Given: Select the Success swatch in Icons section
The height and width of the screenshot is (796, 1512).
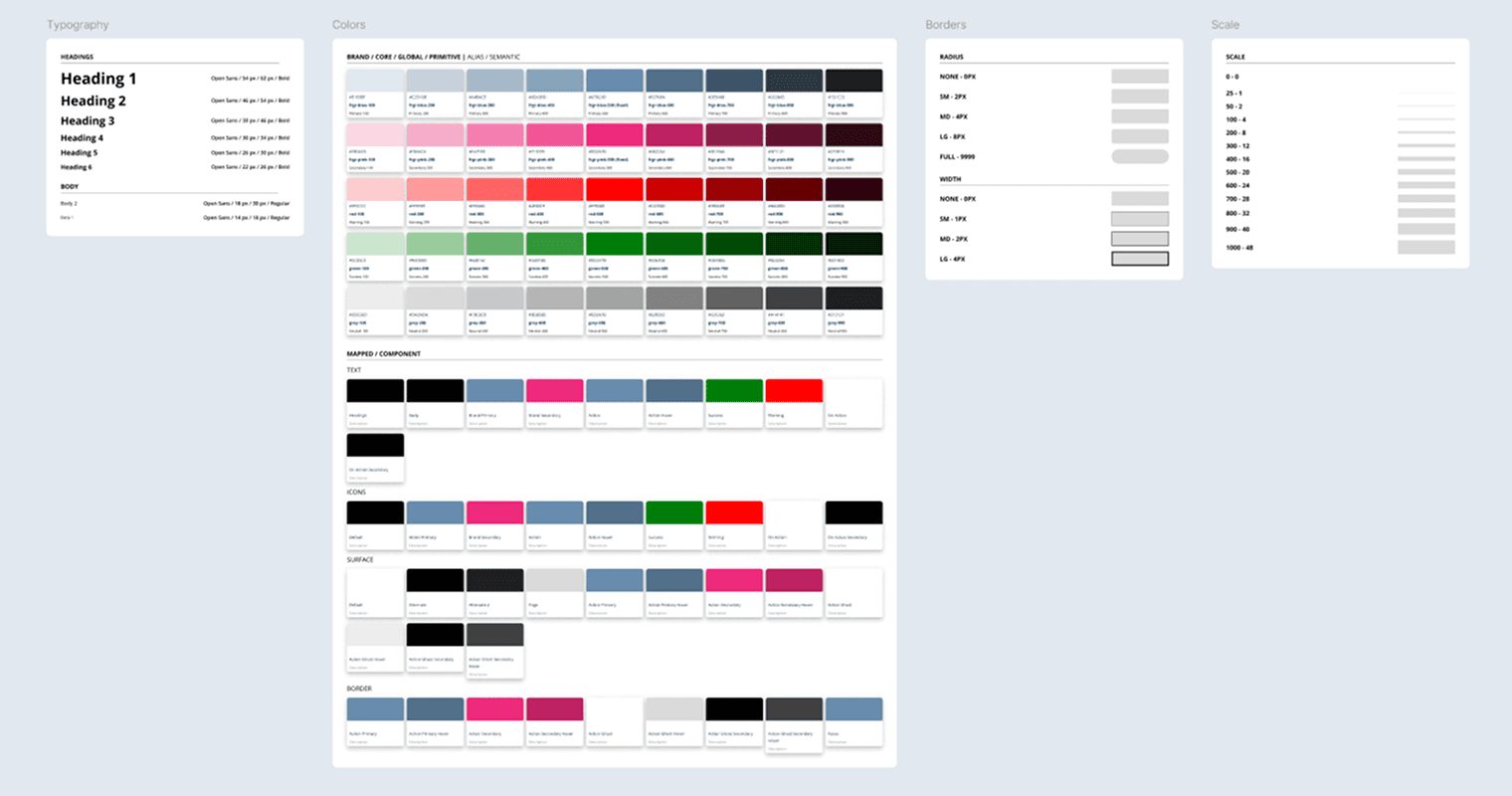Looking at the screenshot, I should 673,525.
